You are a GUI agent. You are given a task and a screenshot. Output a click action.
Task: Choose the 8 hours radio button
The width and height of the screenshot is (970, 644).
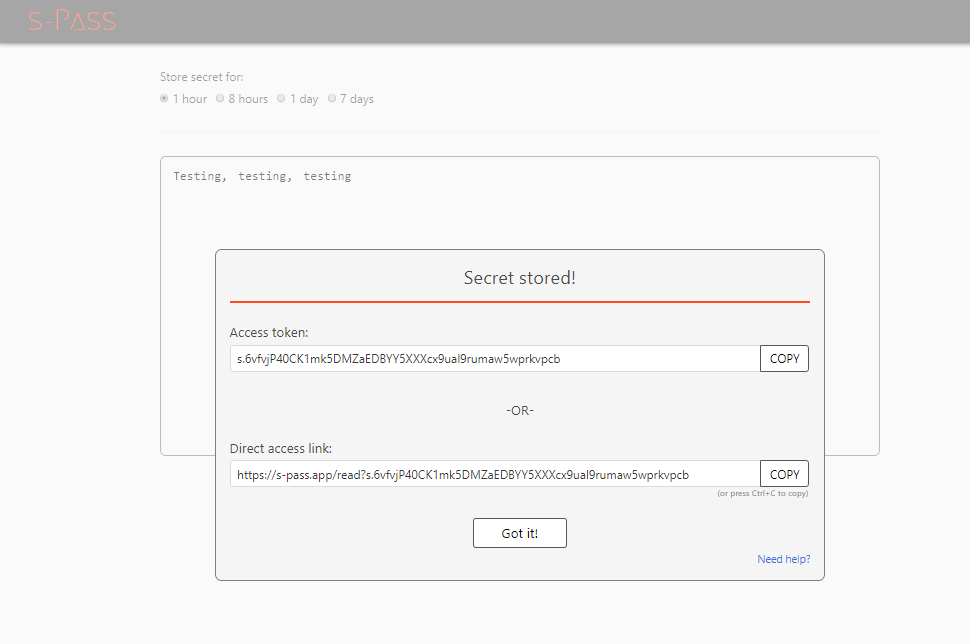[220, 99]
